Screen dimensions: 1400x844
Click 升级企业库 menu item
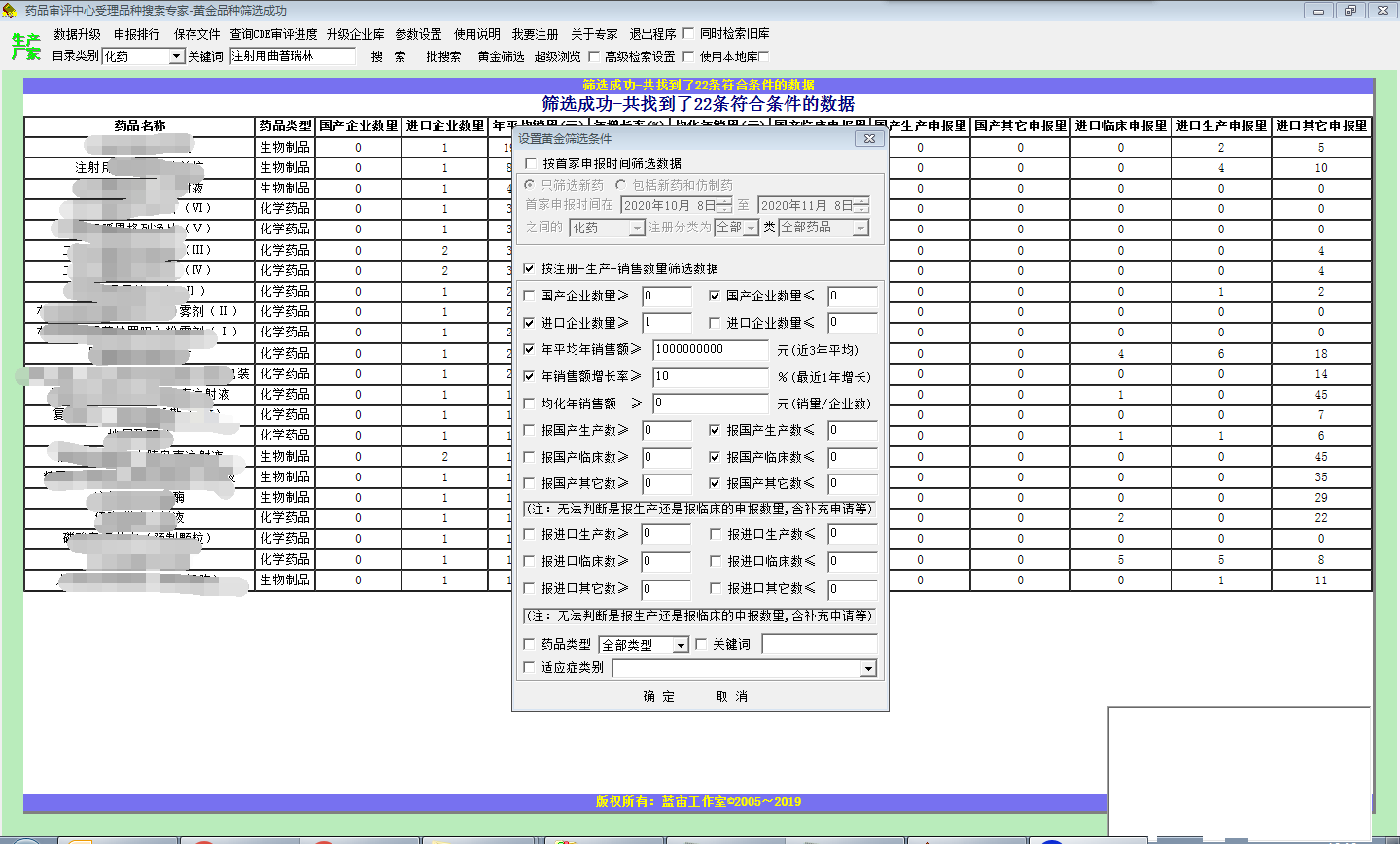pyautogui.click(x=356, y=34)
